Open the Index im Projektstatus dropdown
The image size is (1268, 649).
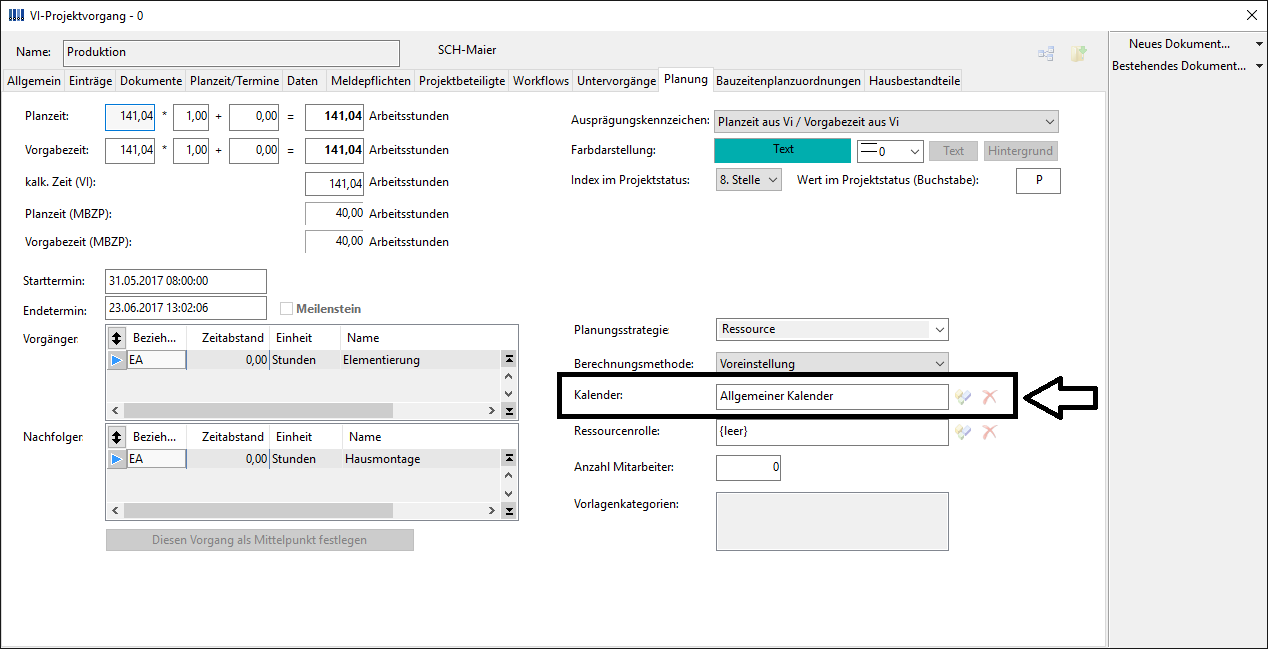pyautogui.click(x=771, y=181)
